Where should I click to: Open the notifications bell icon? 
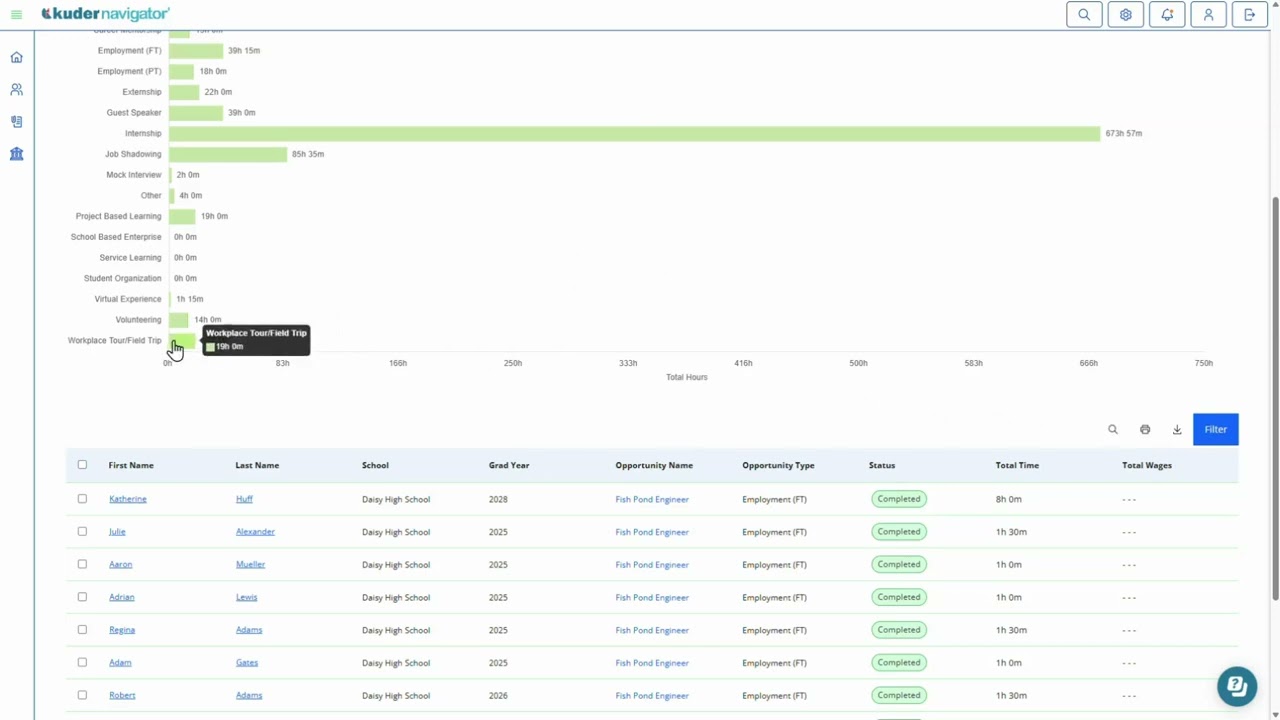point(1167,15)
